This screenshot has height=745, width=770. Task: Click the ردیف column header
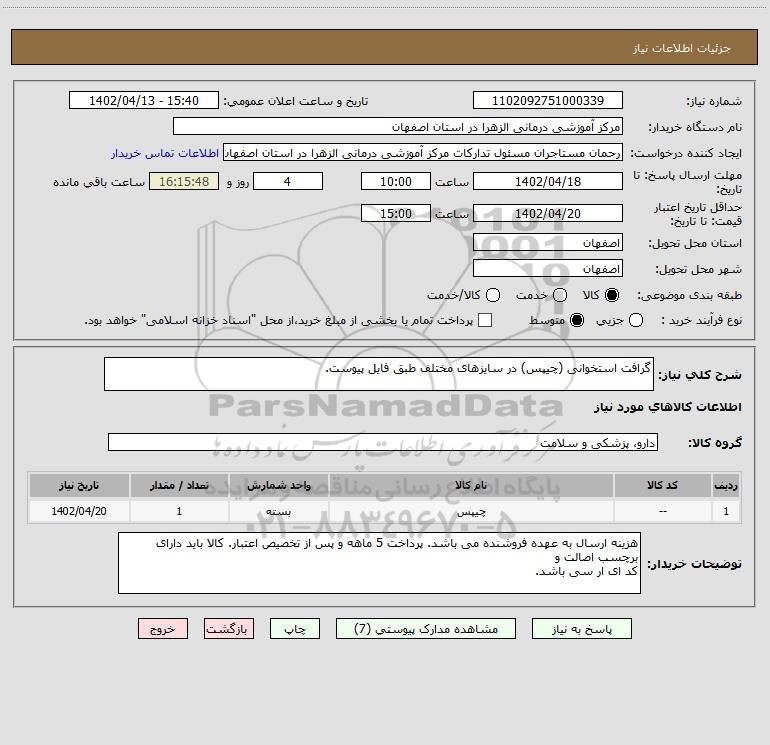(x=726, y=486)
